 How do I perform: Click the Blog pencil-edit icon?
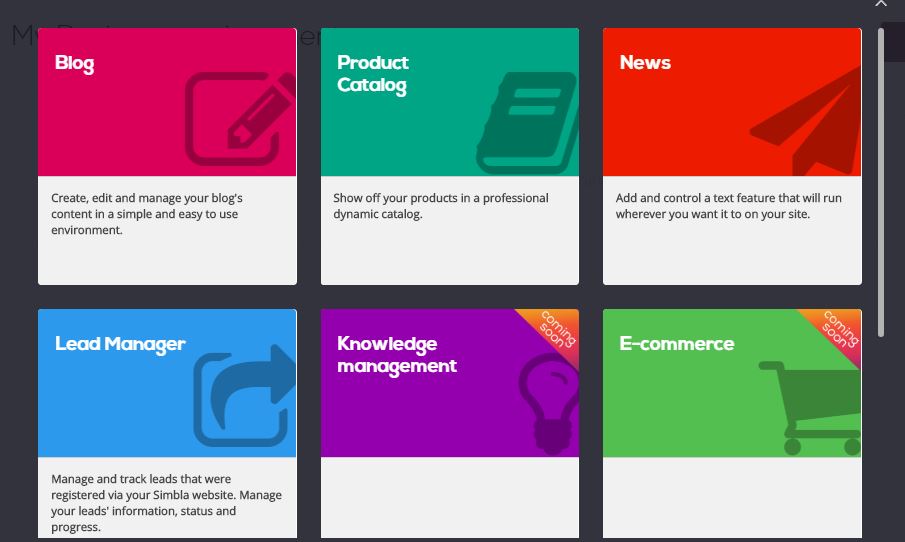click(x=241, y=118)
